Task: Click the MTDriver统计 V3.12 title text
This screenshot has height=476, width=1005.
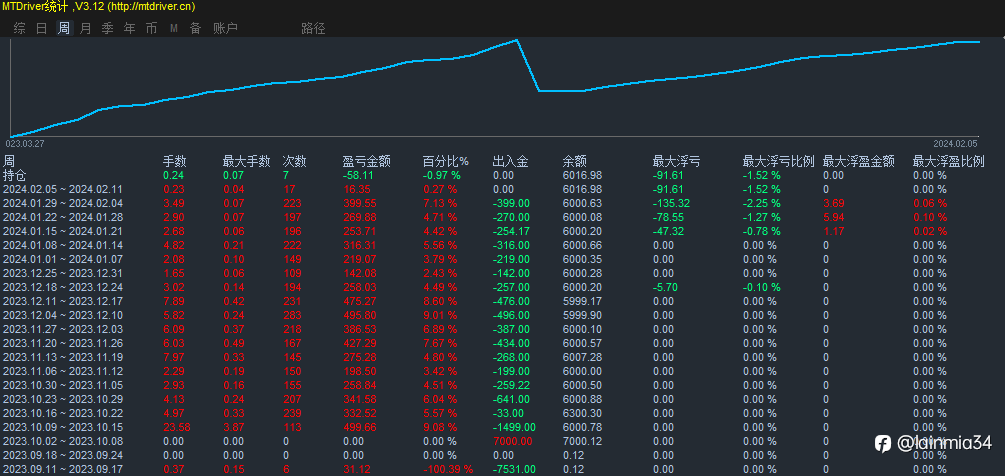Action: pyautogui.click(x=98, y=6)
